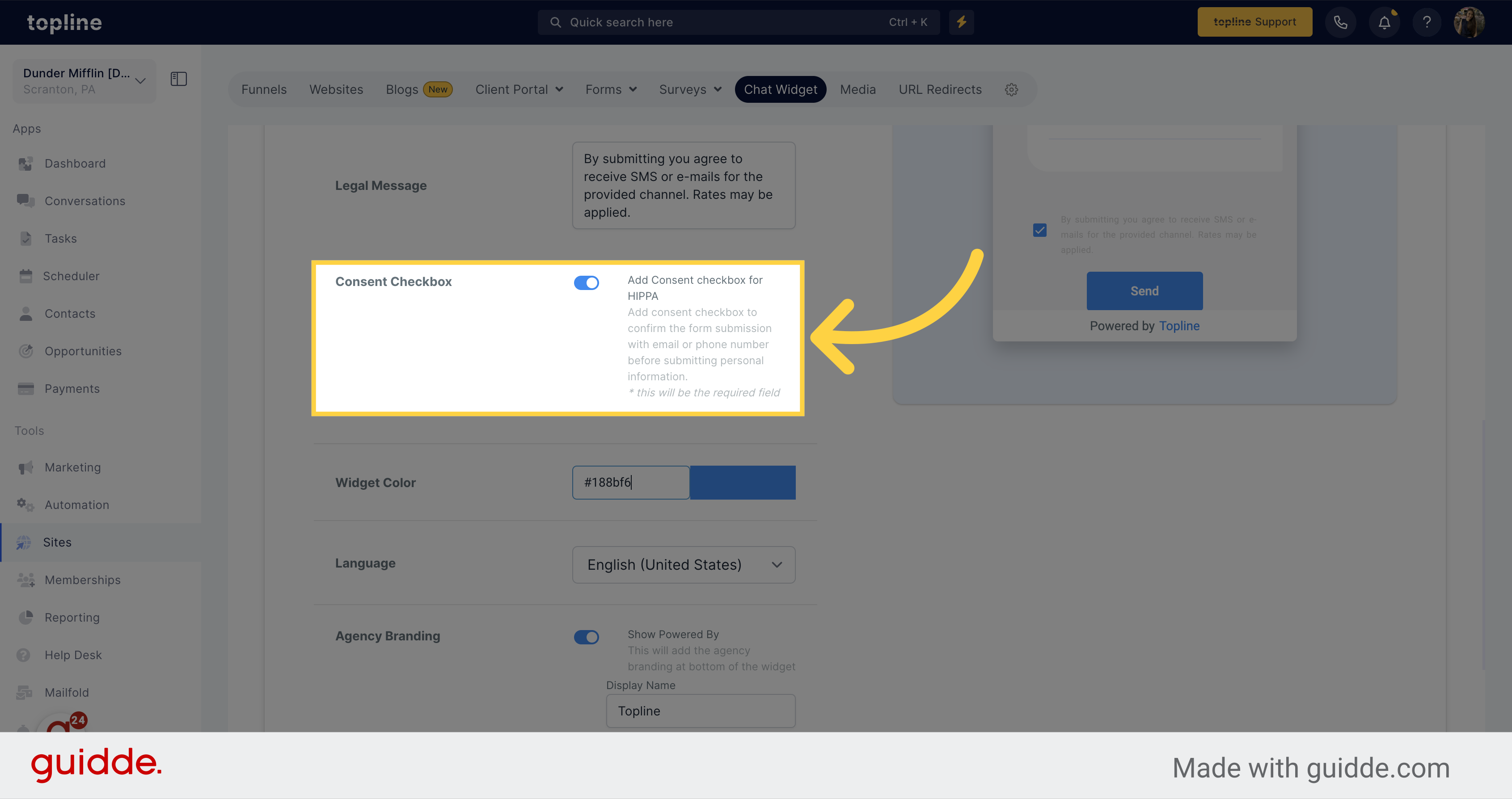The image size is (1512, 799).
Task: Toggle the Consent Checkbox switch on
Action: coord(586,281)
